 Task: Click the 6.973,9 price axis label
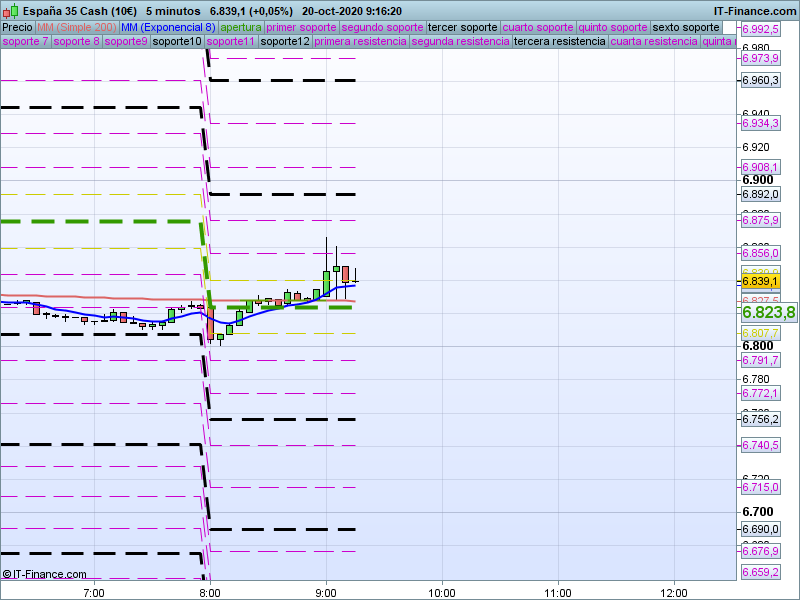click(760, 58)
